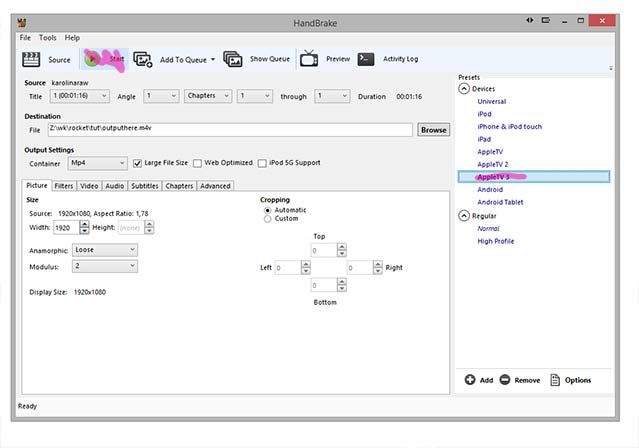639x448 pixels.
Task: Select the iPod preset
Action: pyautogui.click(x=485, y=114)
